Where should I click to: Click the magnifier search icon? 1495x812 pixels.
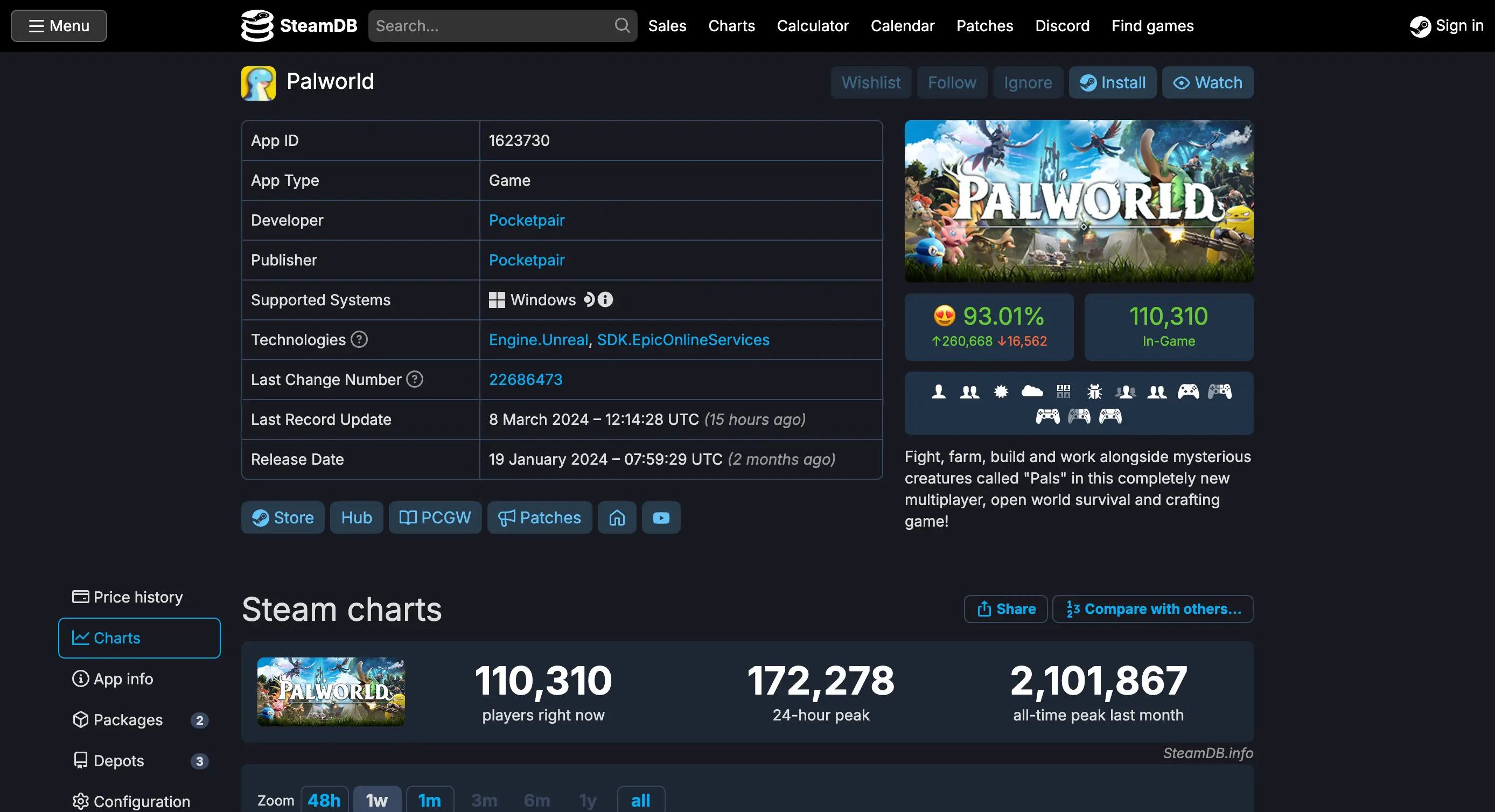pos(622,25)
